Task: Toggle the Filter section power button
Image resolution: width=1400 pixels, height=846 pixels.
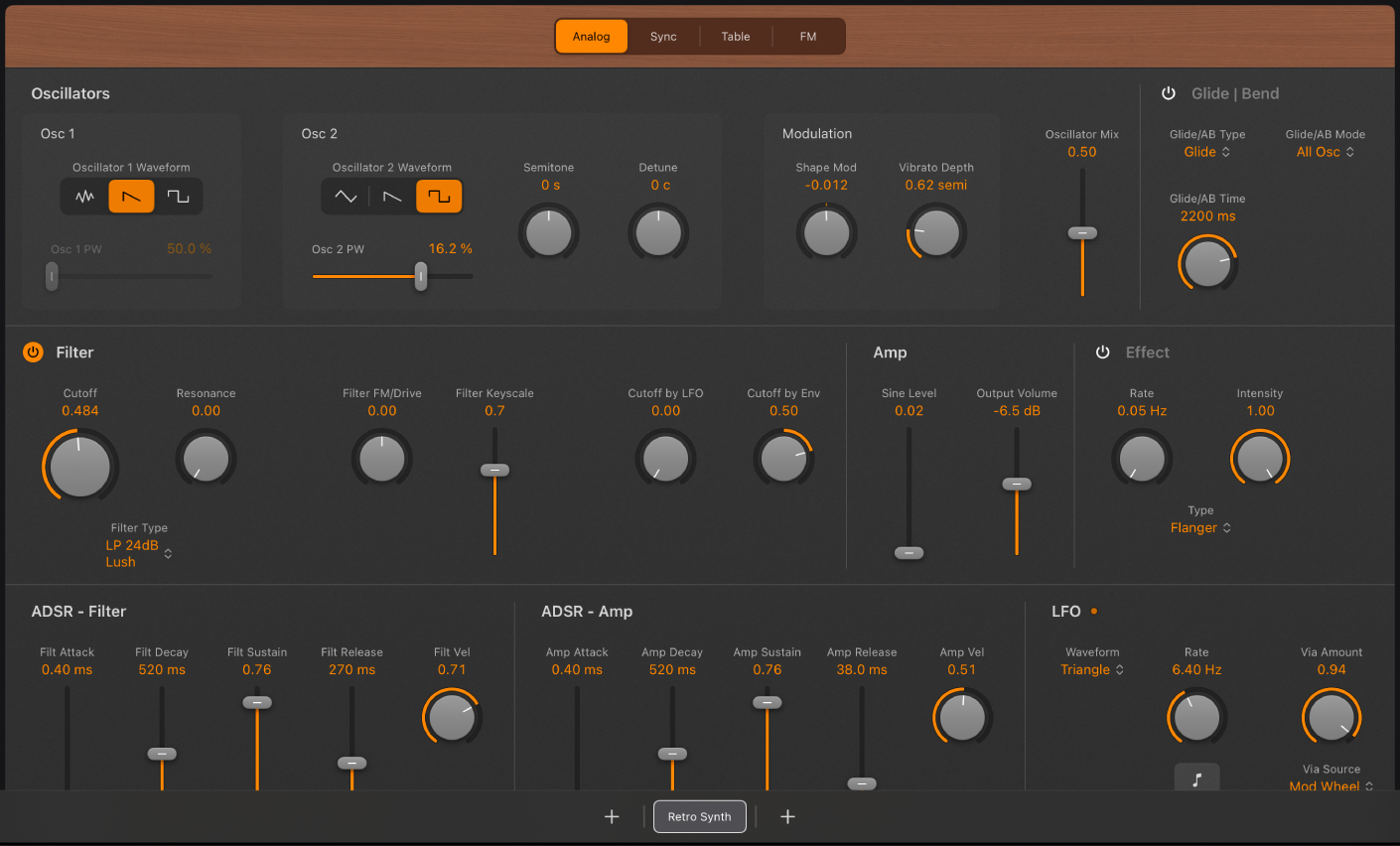Action: 32,352
